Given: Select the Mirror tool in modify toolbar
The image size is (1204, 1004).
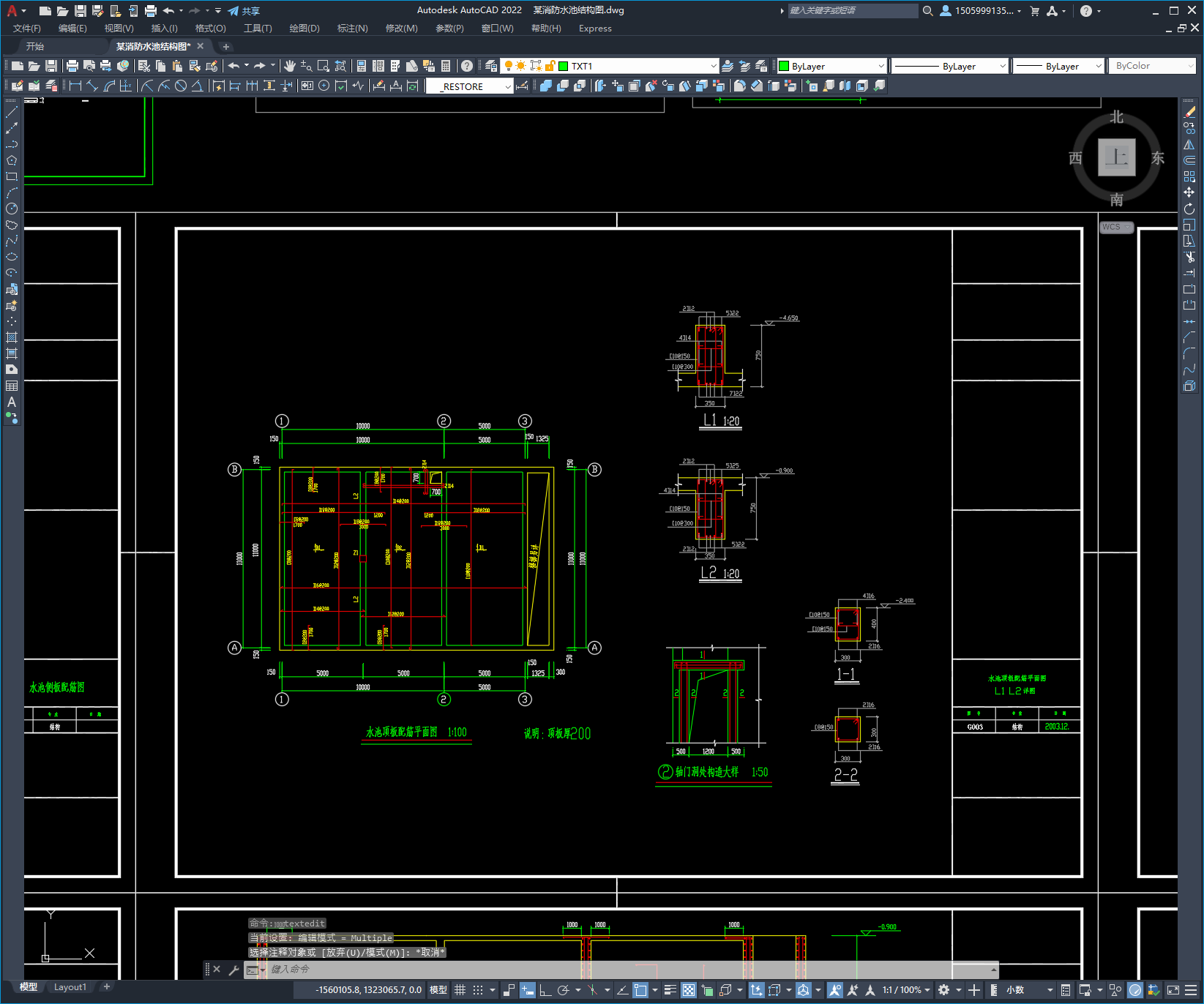Looking at the screenshot, I should (1189, 144).
